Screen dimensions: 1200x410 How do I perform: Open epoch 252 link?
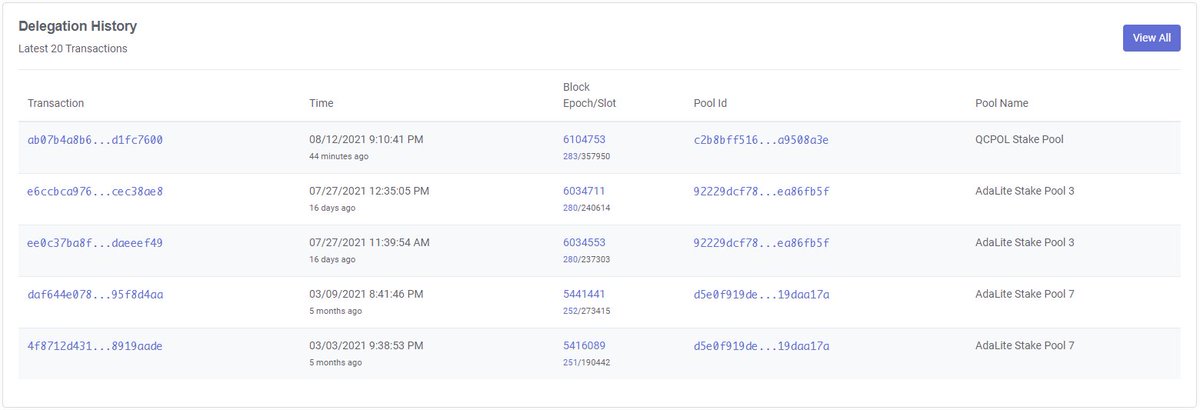570,312
